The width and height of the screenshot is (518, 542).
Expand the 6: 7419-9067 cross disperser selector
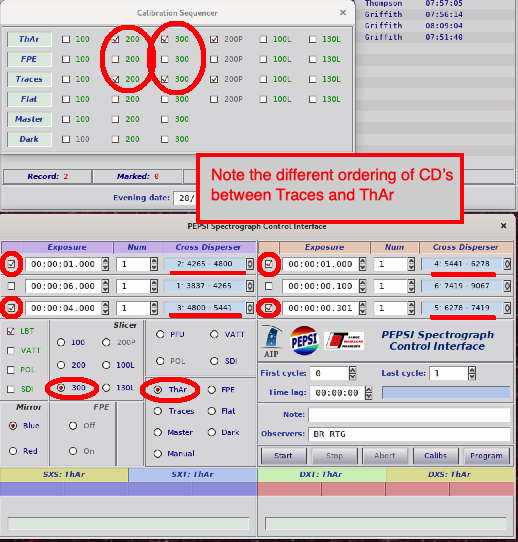[507, 286]
